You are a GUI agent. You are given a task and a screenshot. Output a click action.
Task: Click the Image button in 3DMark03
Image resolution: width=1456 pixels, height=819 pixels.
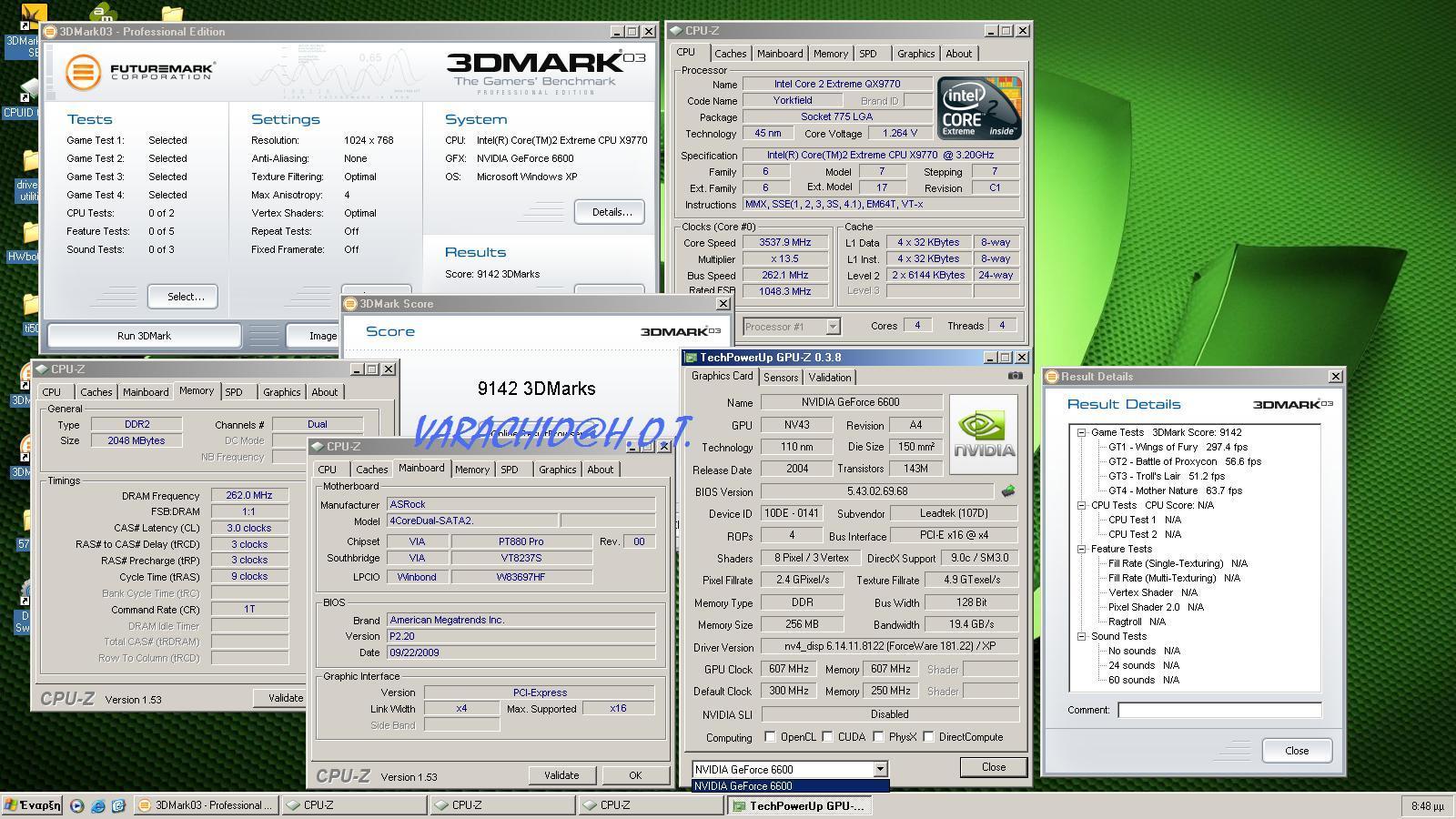[x=315, y=336]
